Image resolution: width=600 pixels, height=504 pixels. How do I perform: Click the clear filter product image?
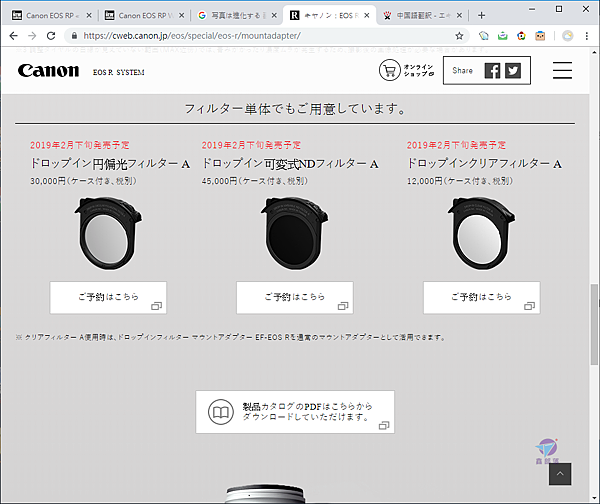pyautogui.click(x=481, y=233)
